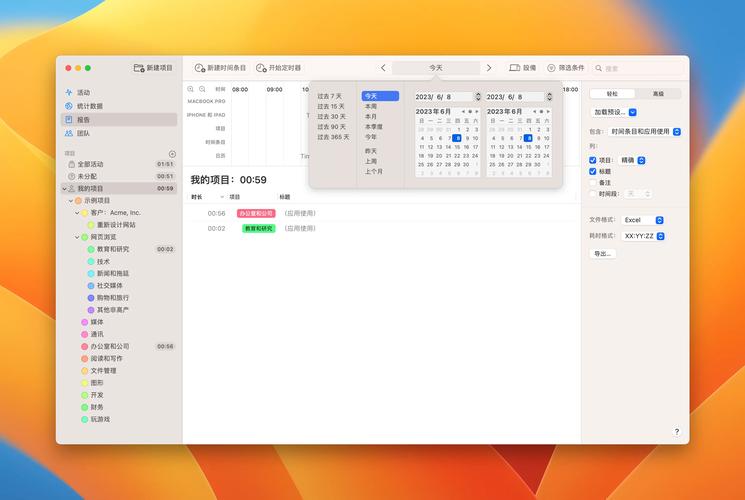
Task: Open the 耗时格式 XX:YY:ZZ dropdown
Action: pos(643,236)
